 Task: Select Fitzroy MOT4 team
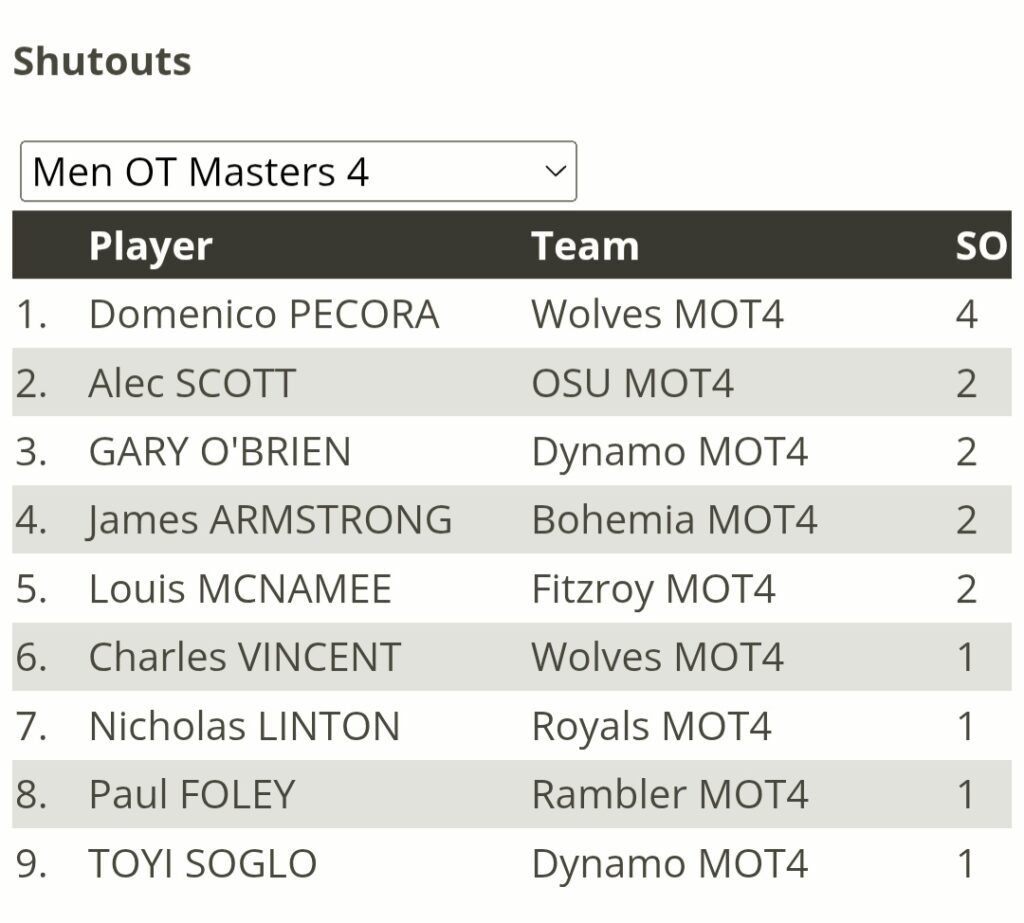(654, 590)
